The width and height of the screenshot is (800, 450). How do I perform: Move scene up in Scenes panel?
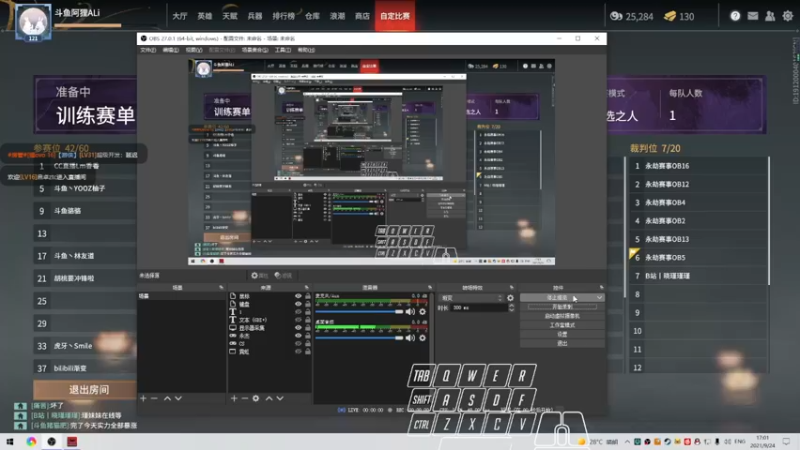tap(167, 398)
